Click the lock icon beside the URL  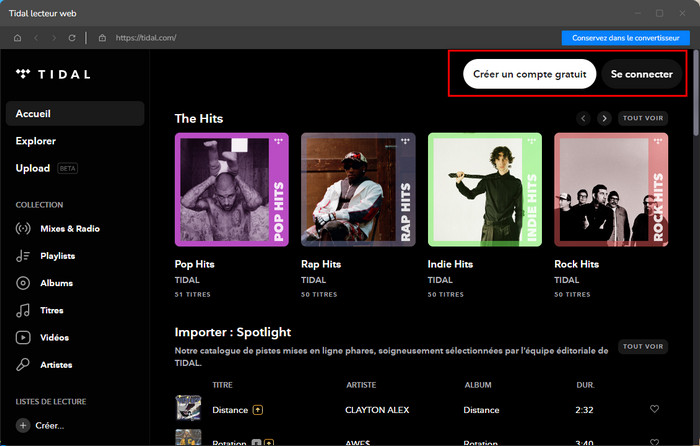pyautogui.click(x=102, y=38)
